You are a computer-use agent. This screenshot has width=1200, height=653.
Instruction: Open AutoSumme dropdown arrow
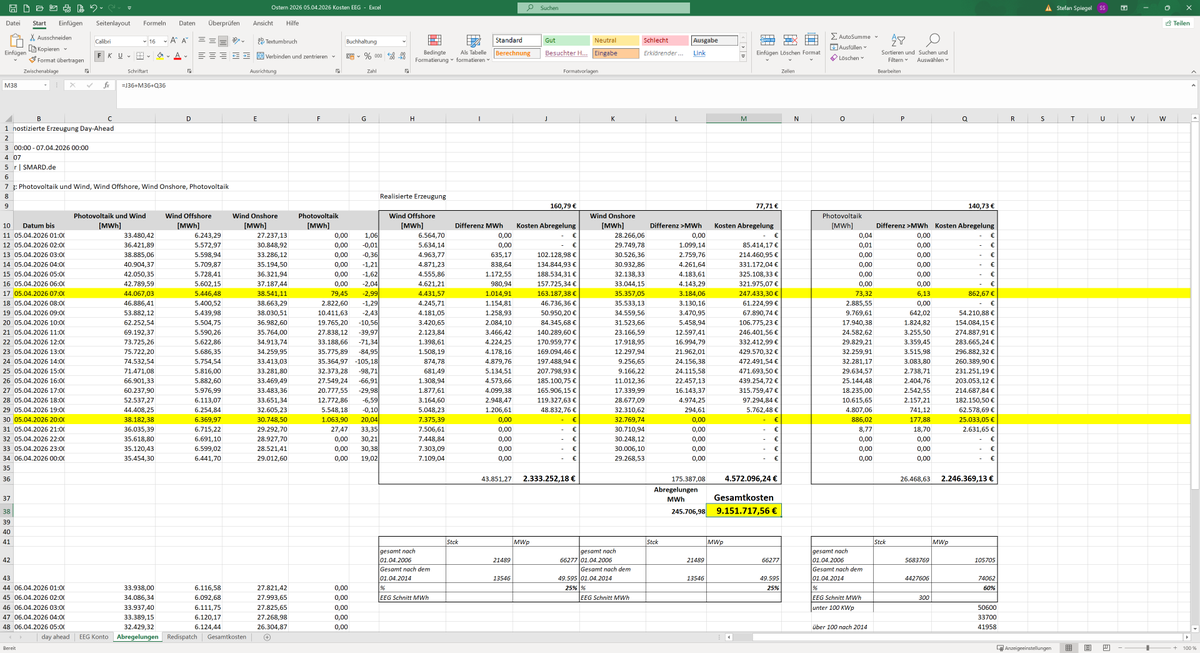(874, 36)
